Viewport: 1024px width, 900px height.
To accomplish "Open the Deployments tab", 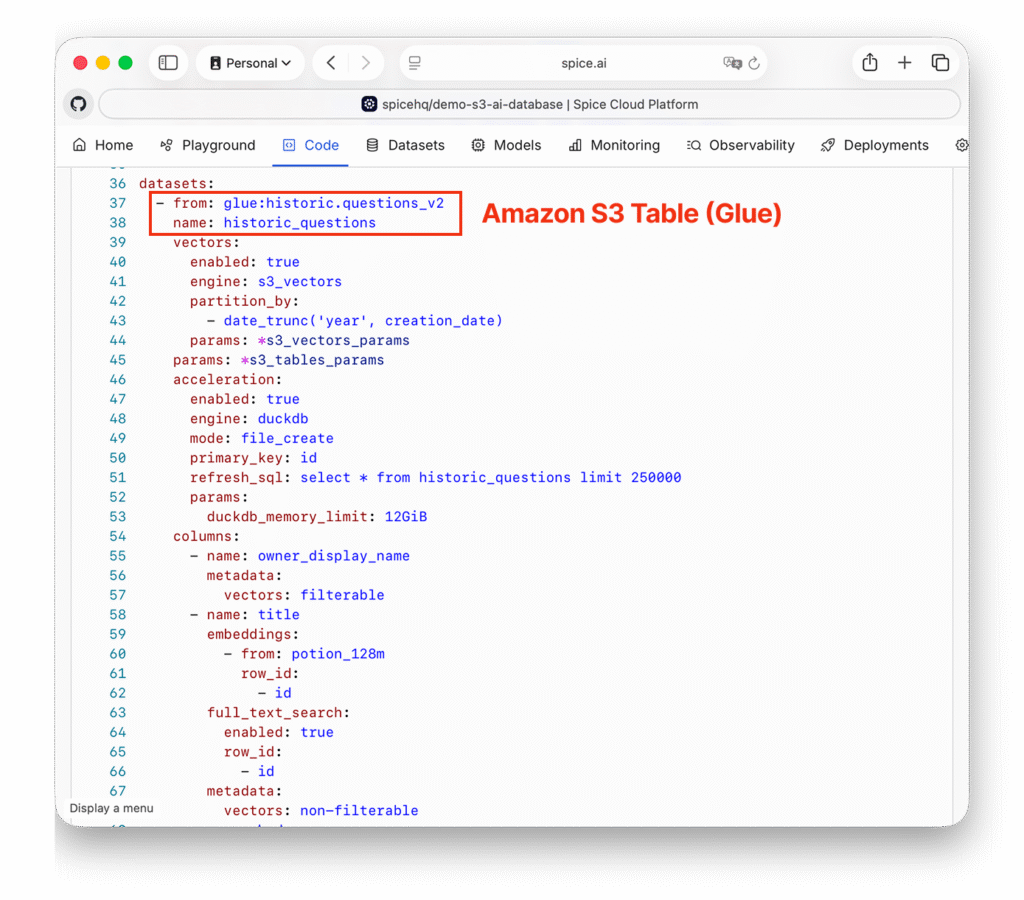I will click(874, 145).
